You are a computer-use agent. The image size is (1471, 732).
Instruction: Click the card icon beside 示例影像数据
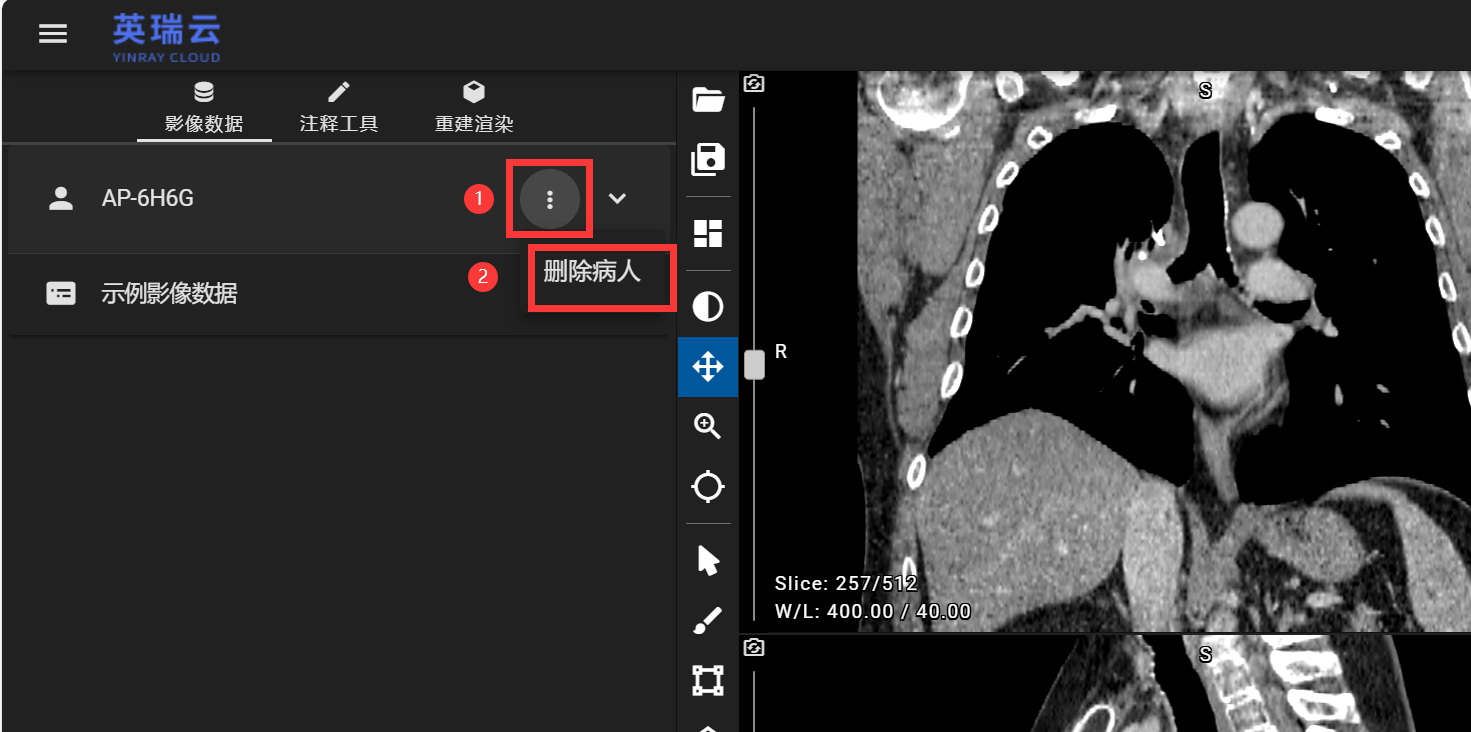point(61,294)
